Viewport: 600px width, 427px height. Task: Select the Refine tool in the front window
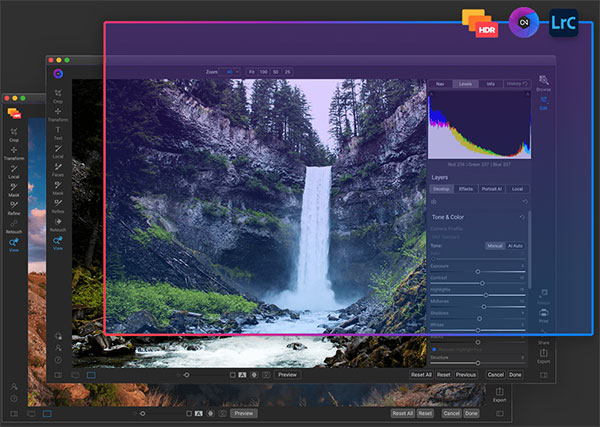click(58, 206)
